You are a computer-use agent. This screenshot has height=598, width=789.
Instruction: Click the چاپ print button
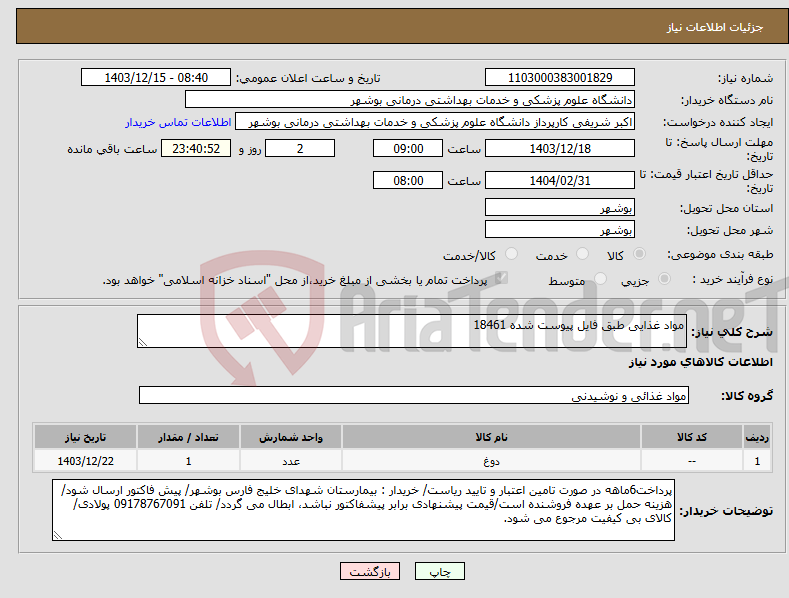click(440, 571)
